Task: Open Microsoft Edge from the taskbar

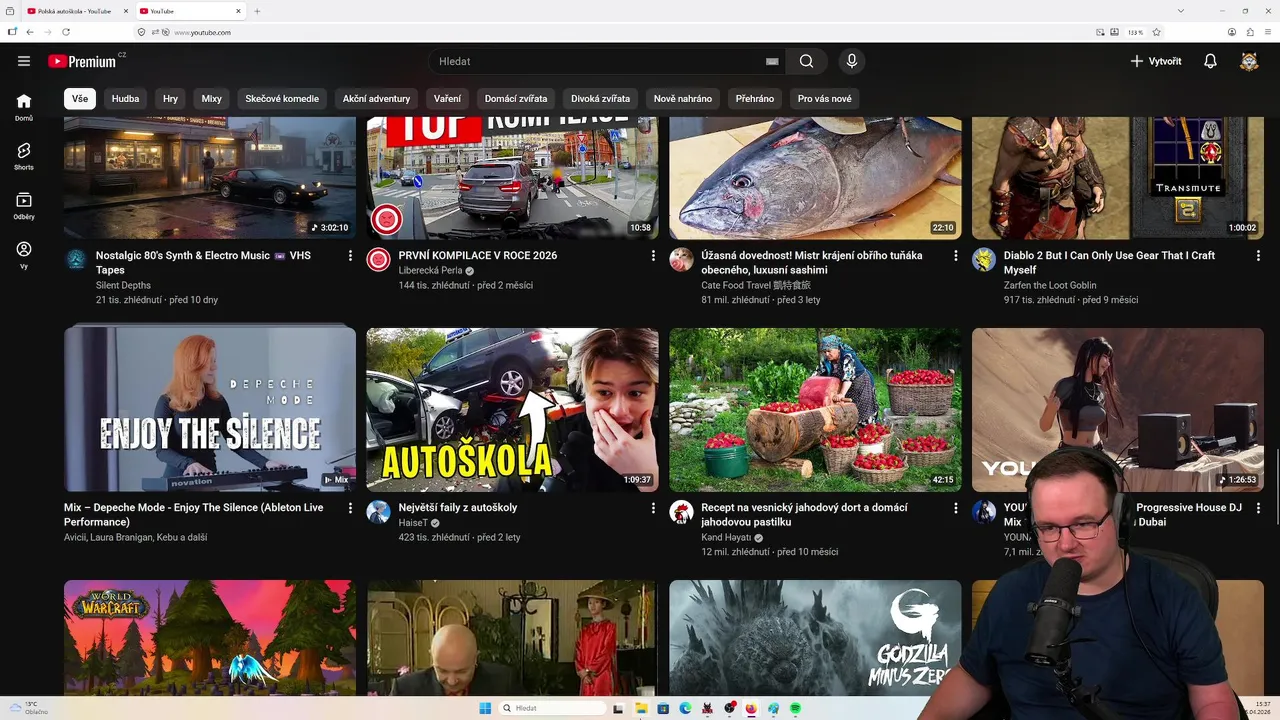Action: 685,708
